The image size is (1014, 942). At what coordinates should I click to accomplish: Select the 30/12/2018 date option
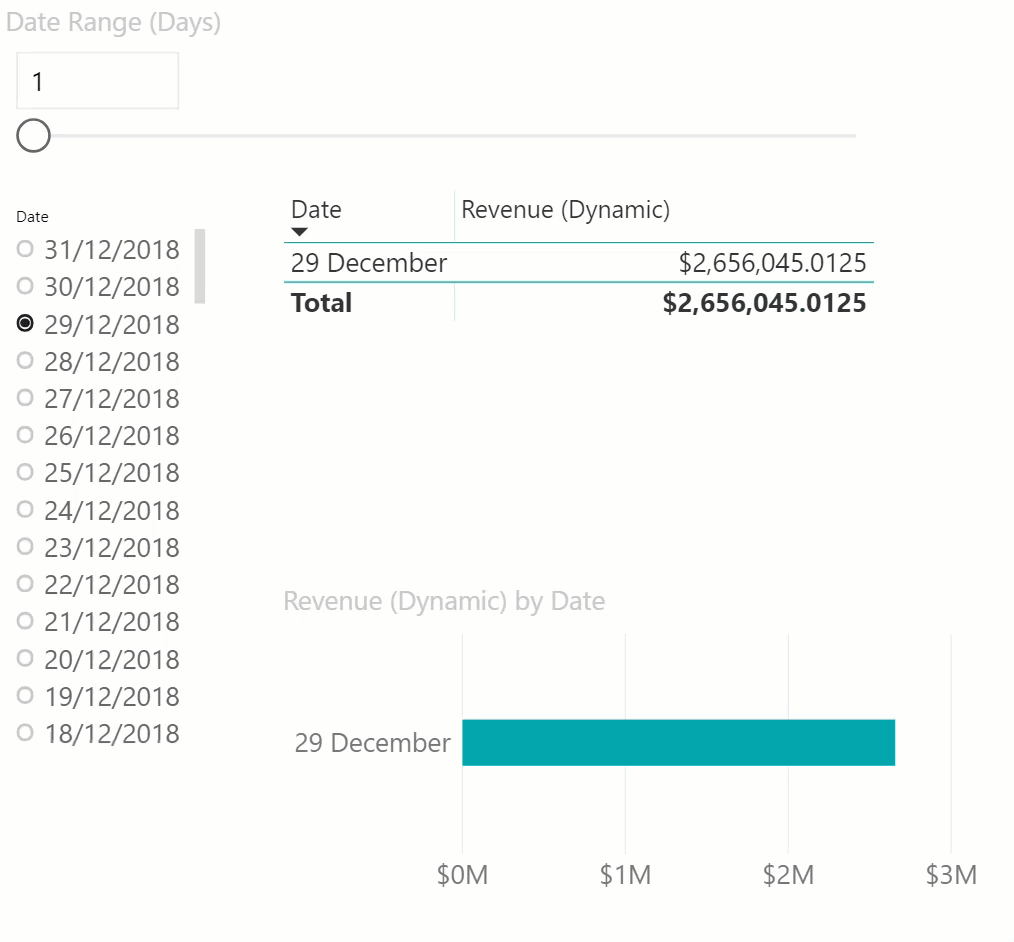[x=26, y=286]
